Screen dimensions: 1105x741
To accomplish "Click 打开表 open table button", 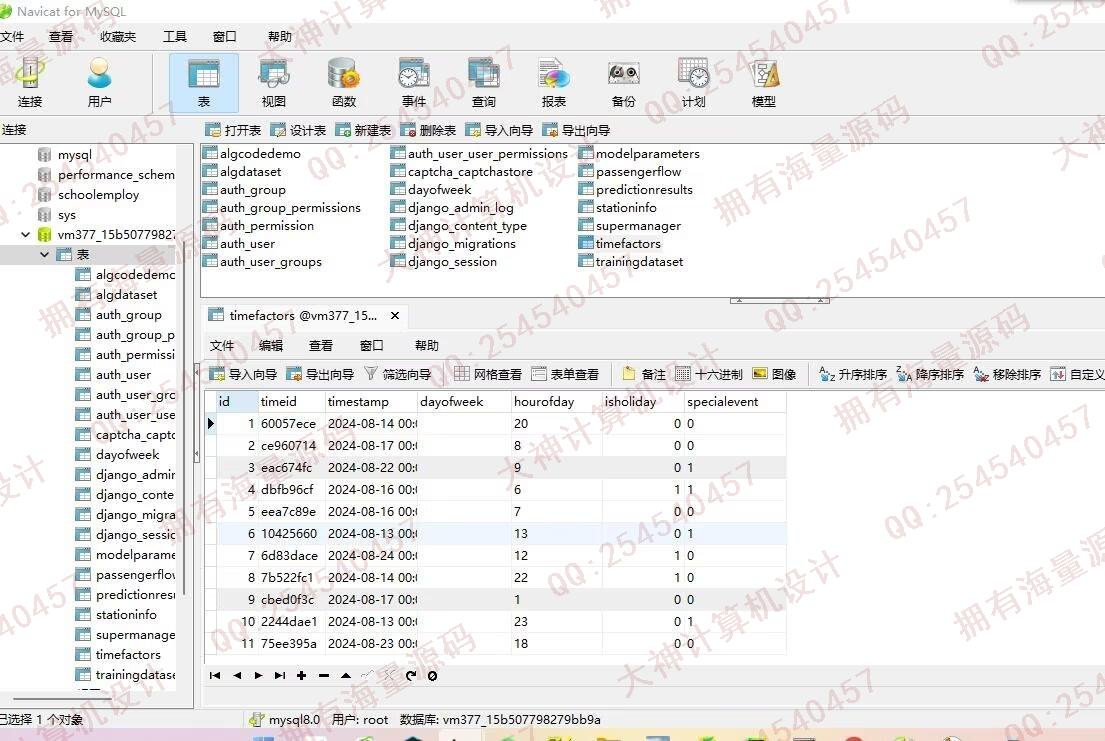I will pos(233,130).
